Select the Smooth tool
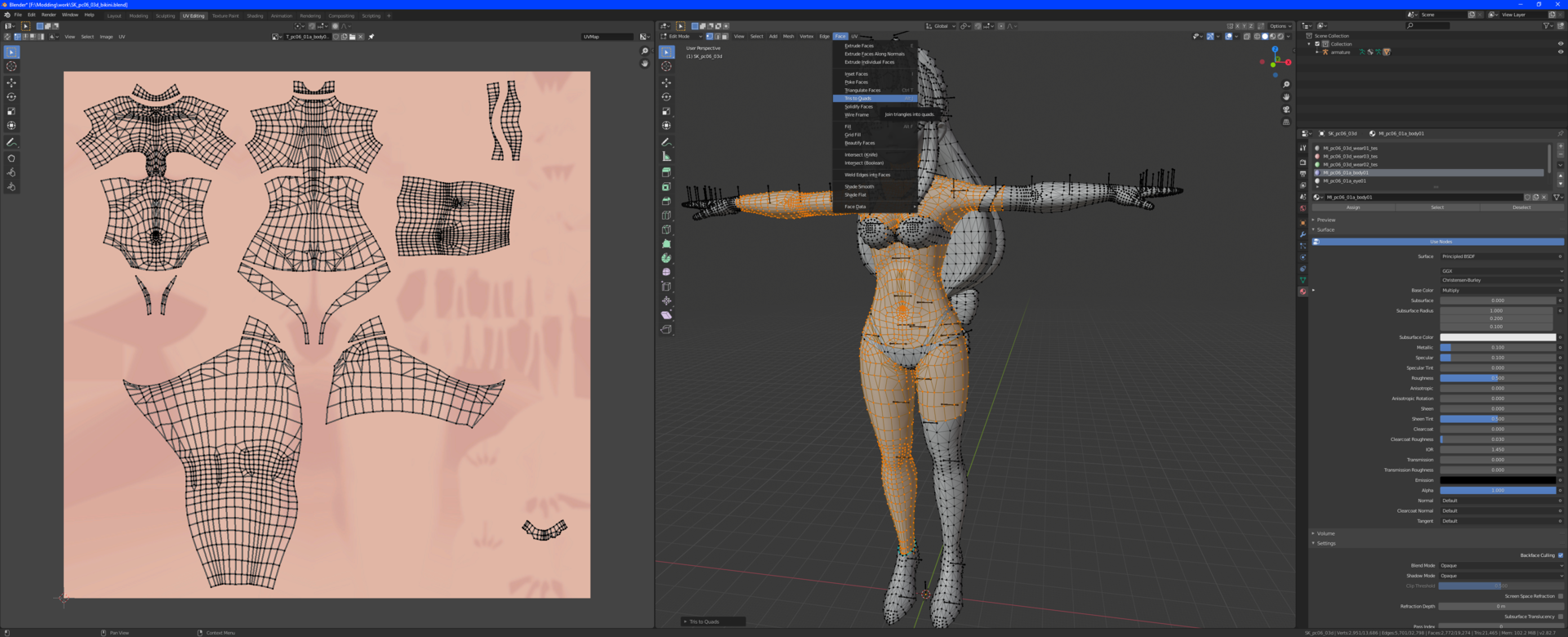1568x637 pixels. (666, 272)
